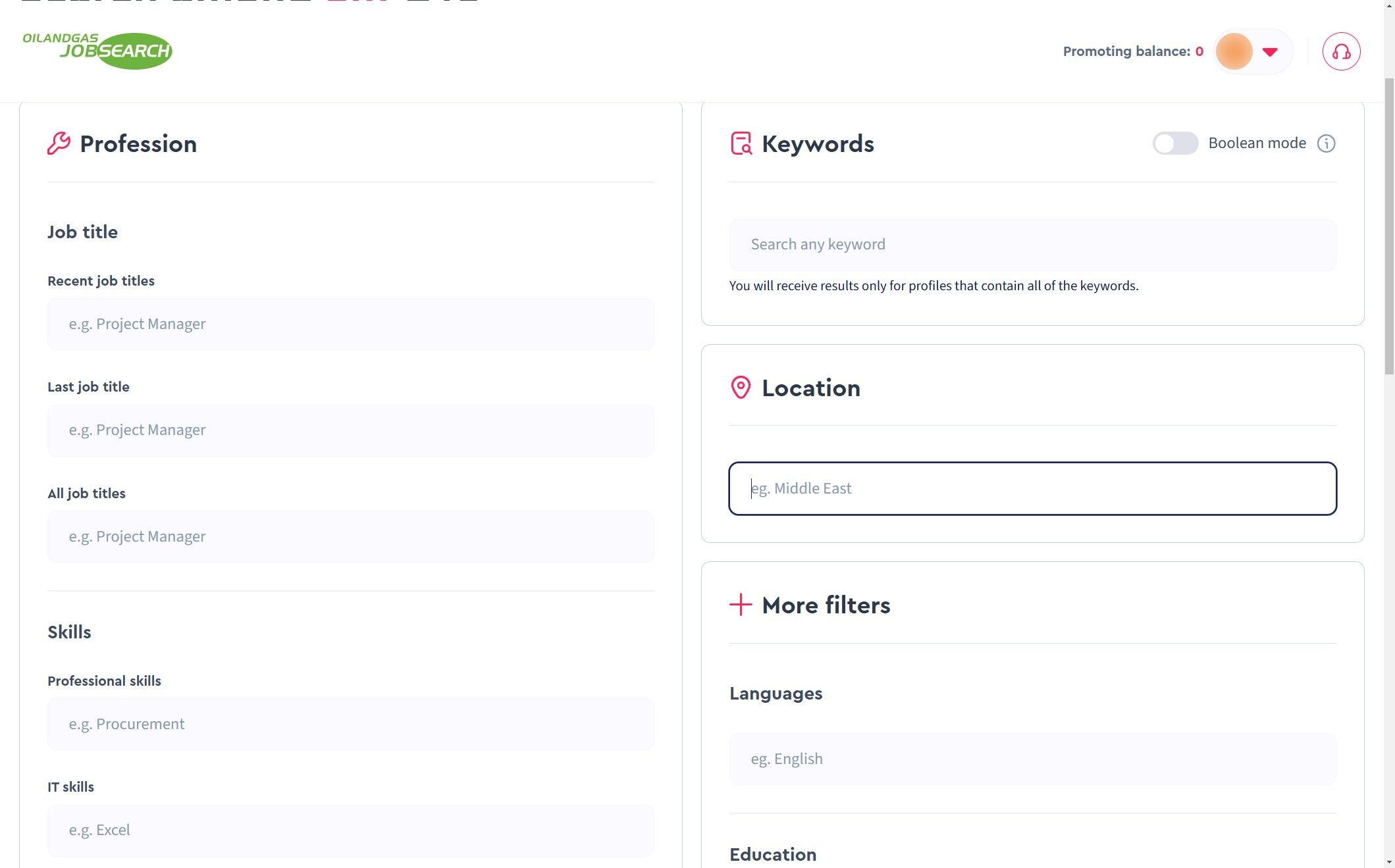Click the Profession wrench icon

click(59, 143)
